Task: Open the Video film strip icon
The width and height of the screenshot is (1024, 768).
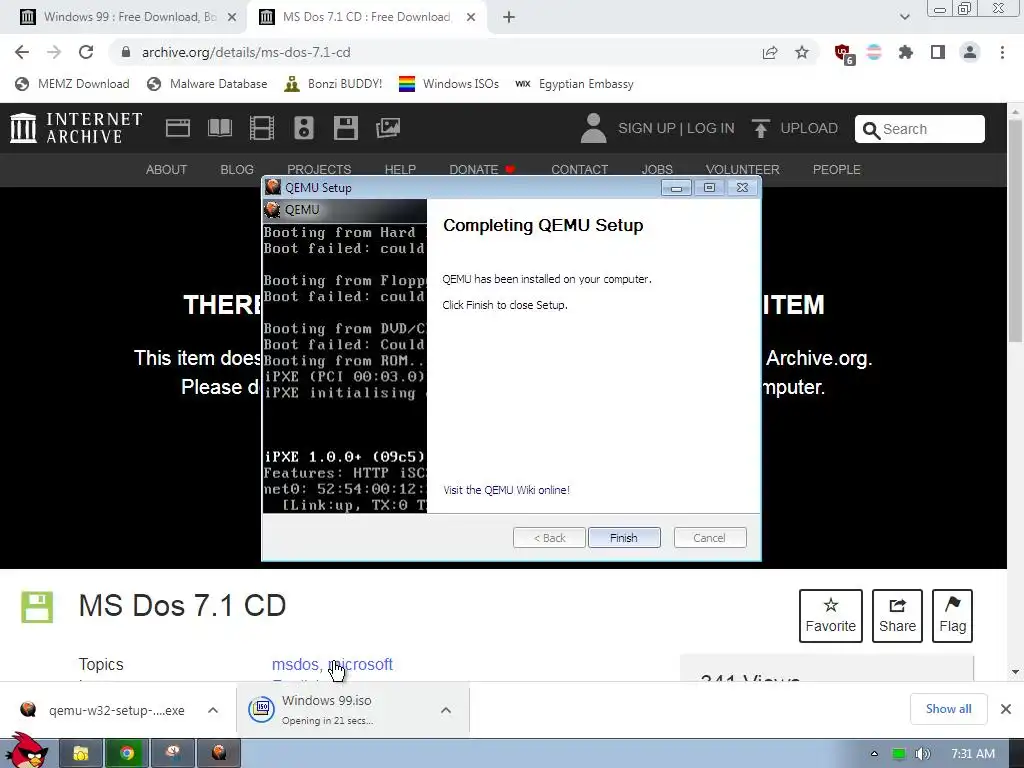Action: (x=262, y=128)
